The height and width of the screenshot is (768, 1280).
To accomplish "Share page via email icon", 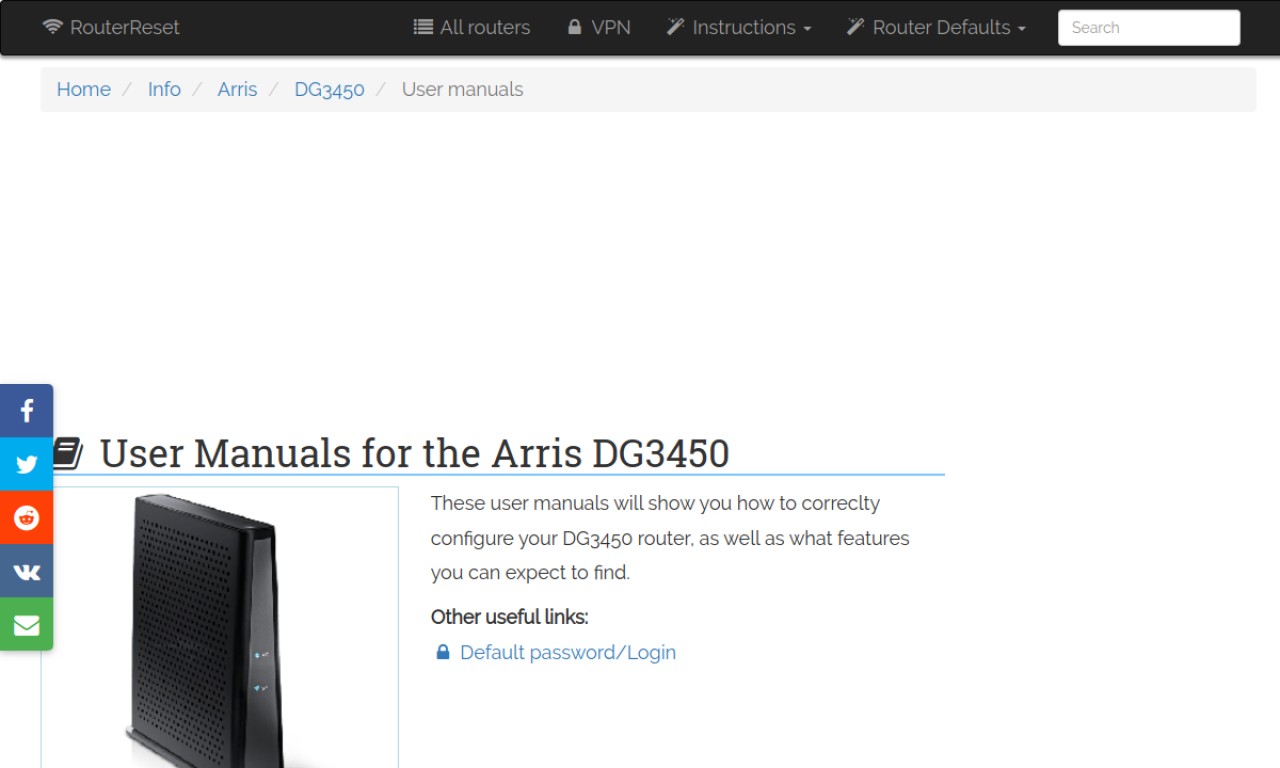I will point(26,625).
